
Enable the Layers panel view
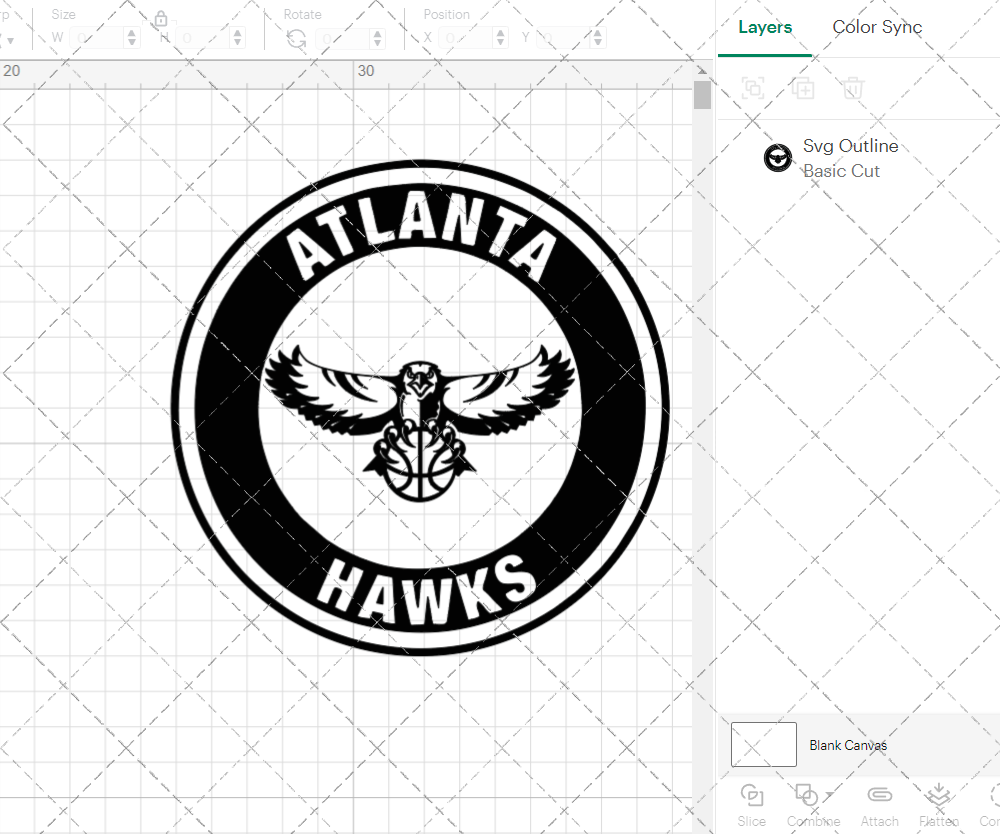pyautogui.click(x=764, y=27)
